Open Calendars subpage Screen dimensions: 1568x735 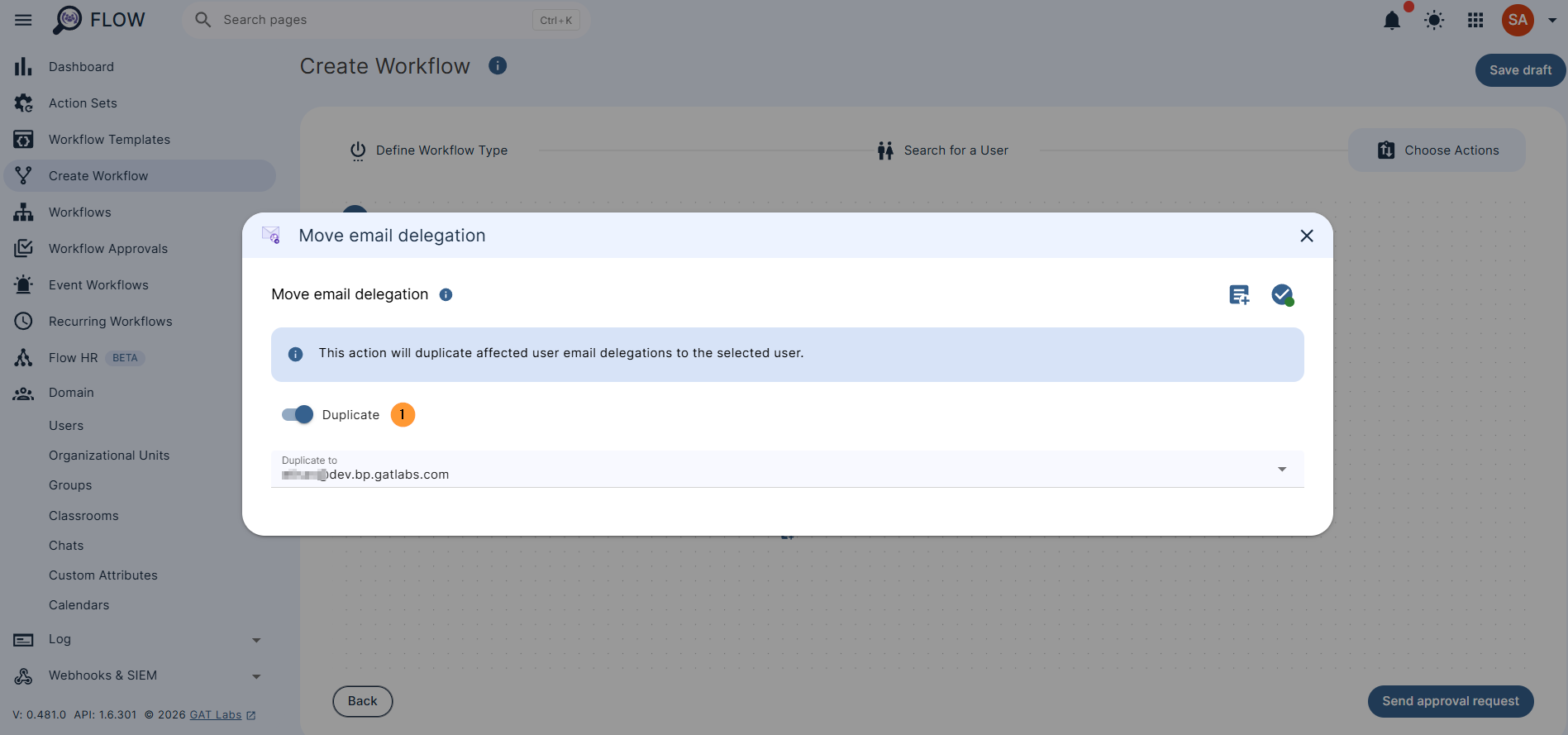point(79,605)
